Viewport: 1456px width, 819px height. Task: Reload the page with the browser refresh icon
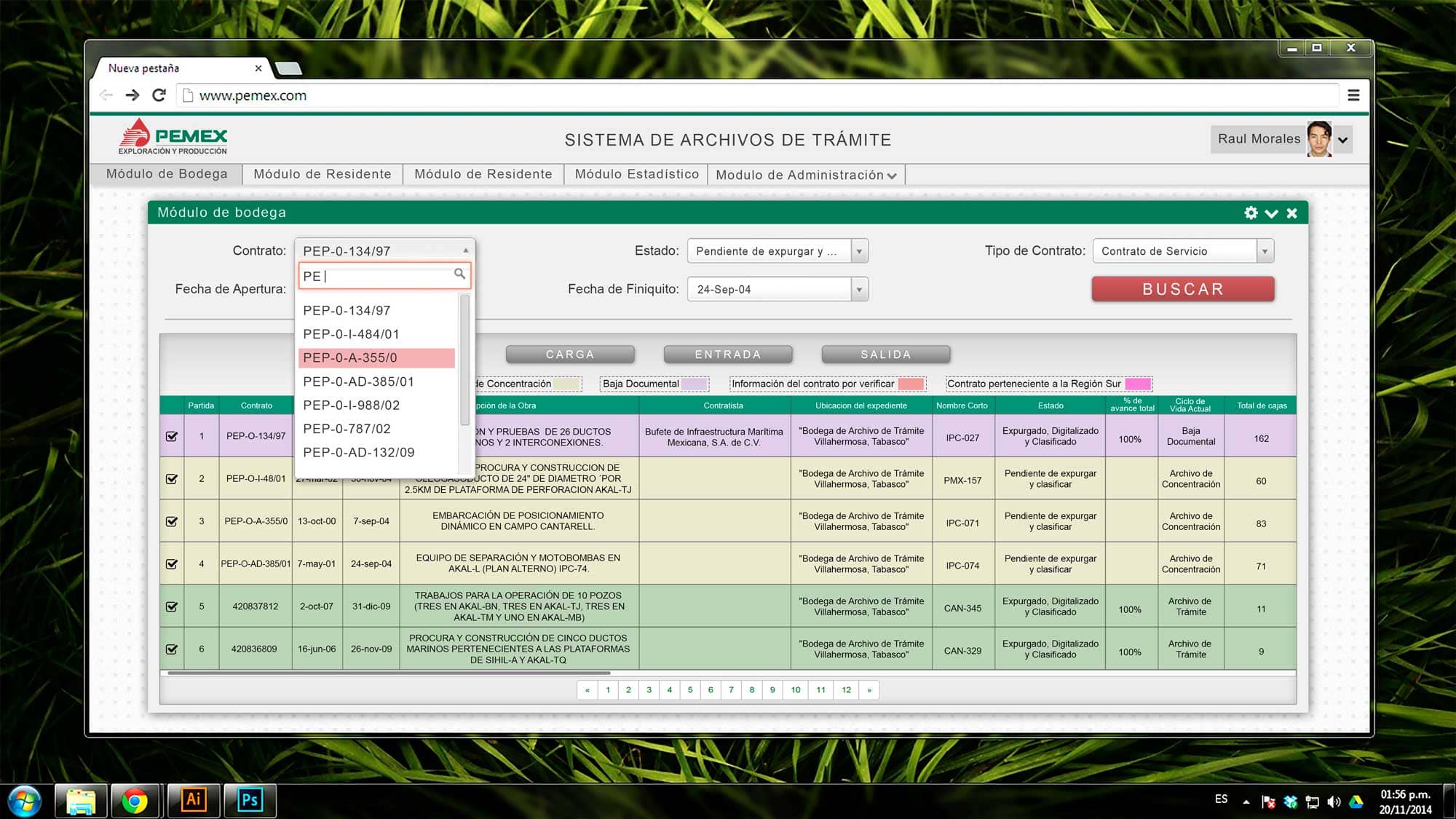(x=159, y=95)
